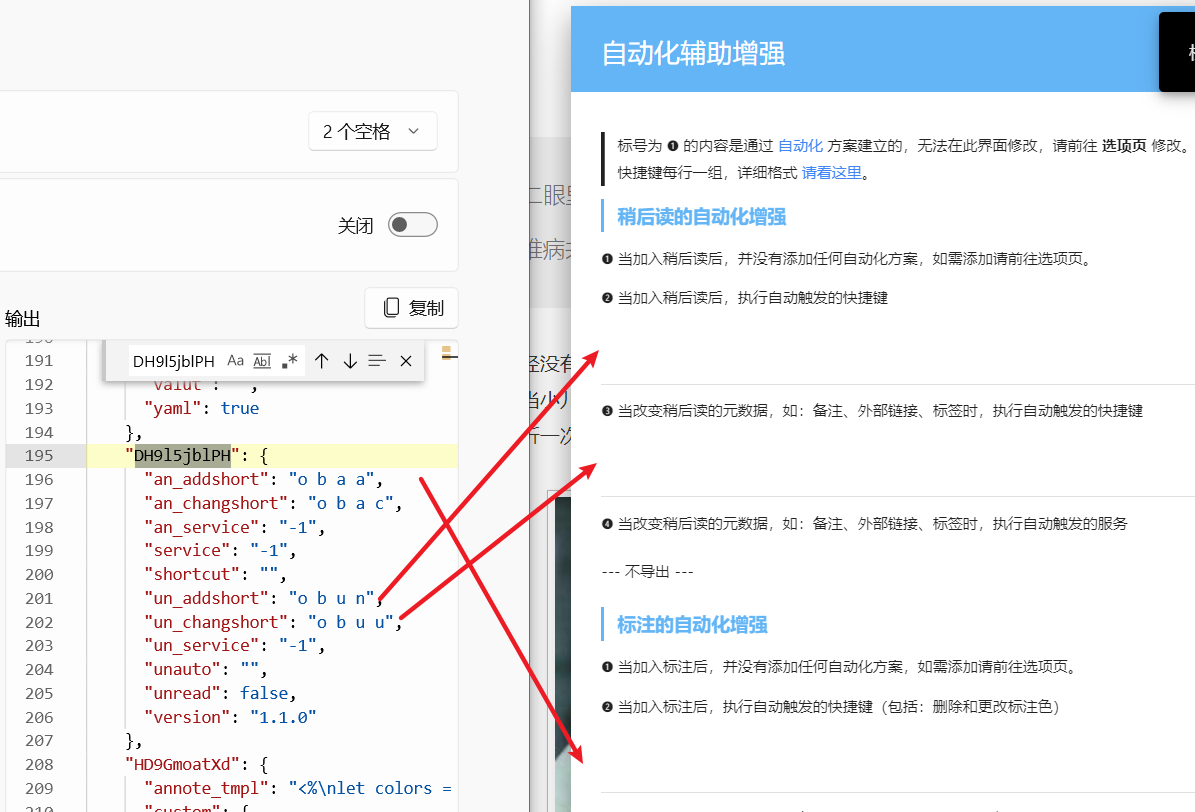
Task: Enable whole word matching in search
Action: (x=261, y=360)
